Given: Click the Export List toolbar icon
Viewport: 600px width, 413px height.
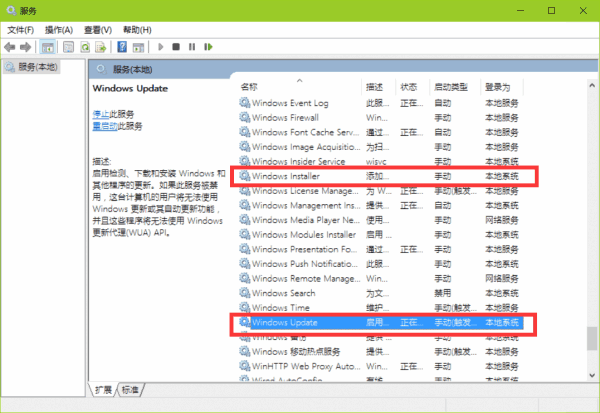Looking at the screenshot, I should coord(102,46).
